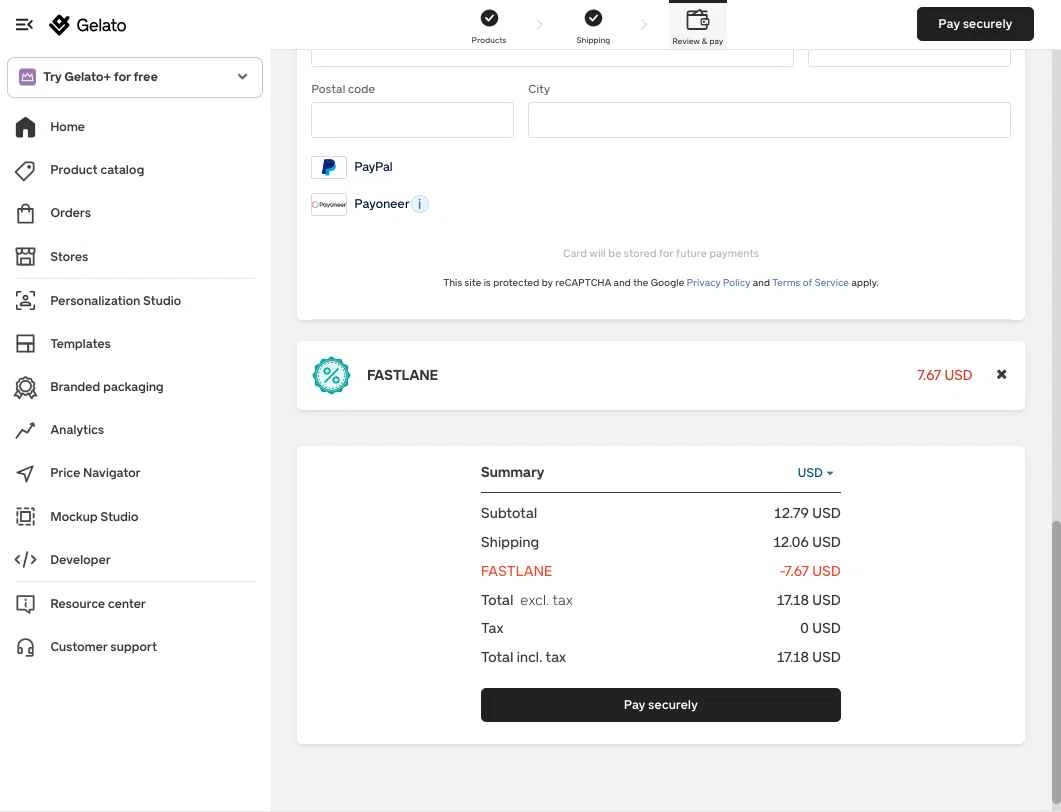Click the Orders bag icon

click(25, 213)
